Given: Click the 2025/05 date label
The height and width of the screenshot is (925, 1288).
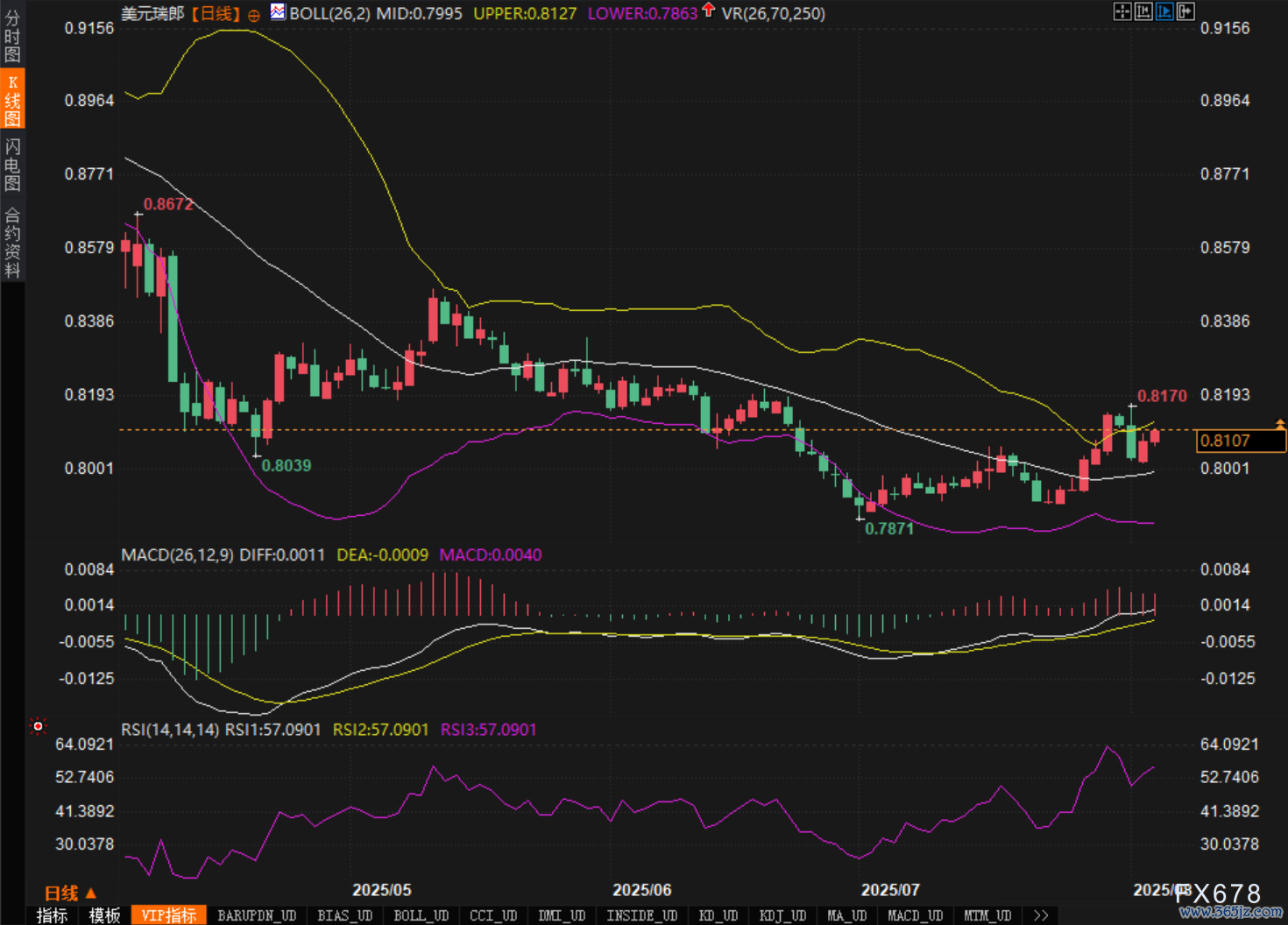Looking at the screenshot, I should click(382, 890).
